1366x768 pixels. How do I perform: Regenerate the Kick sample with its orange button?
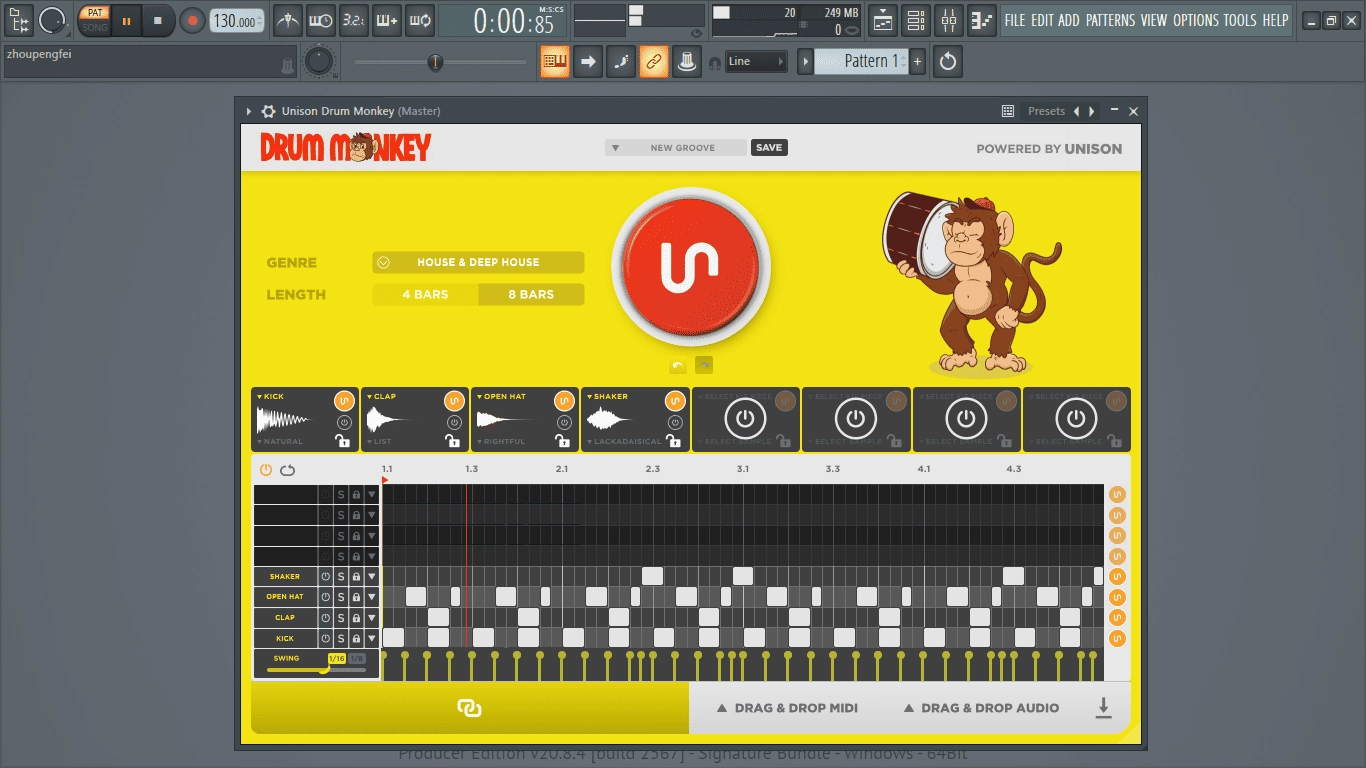coord(344,401)
